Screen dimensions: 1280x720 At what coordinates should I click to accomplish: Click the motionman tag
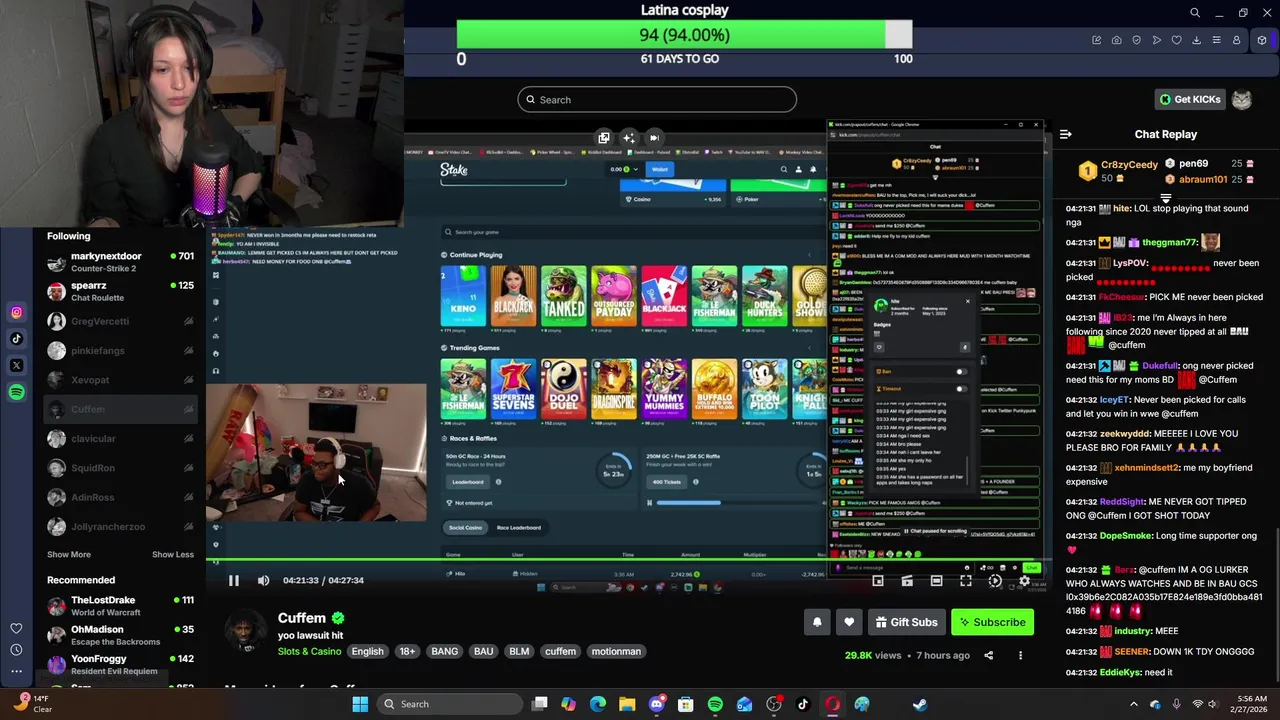click(616, 651)
